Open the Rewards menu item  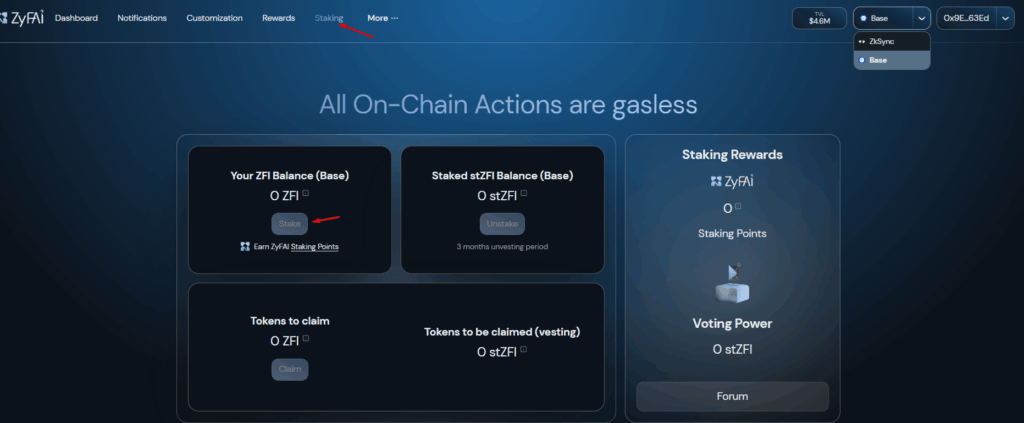tap(278, 18)
